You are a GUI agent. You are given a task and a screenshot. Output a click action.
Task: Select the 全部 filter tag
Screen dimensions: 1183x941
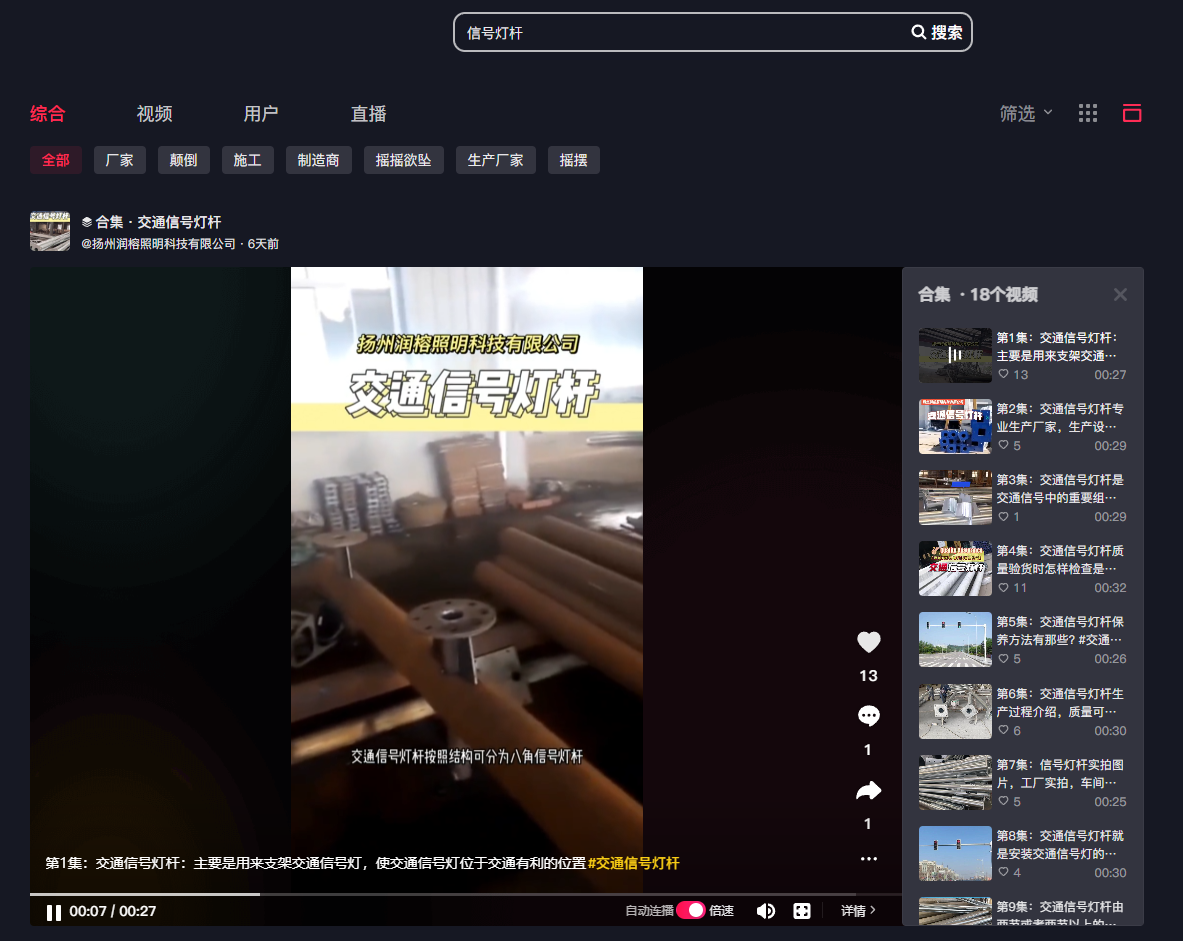point(56,160)
